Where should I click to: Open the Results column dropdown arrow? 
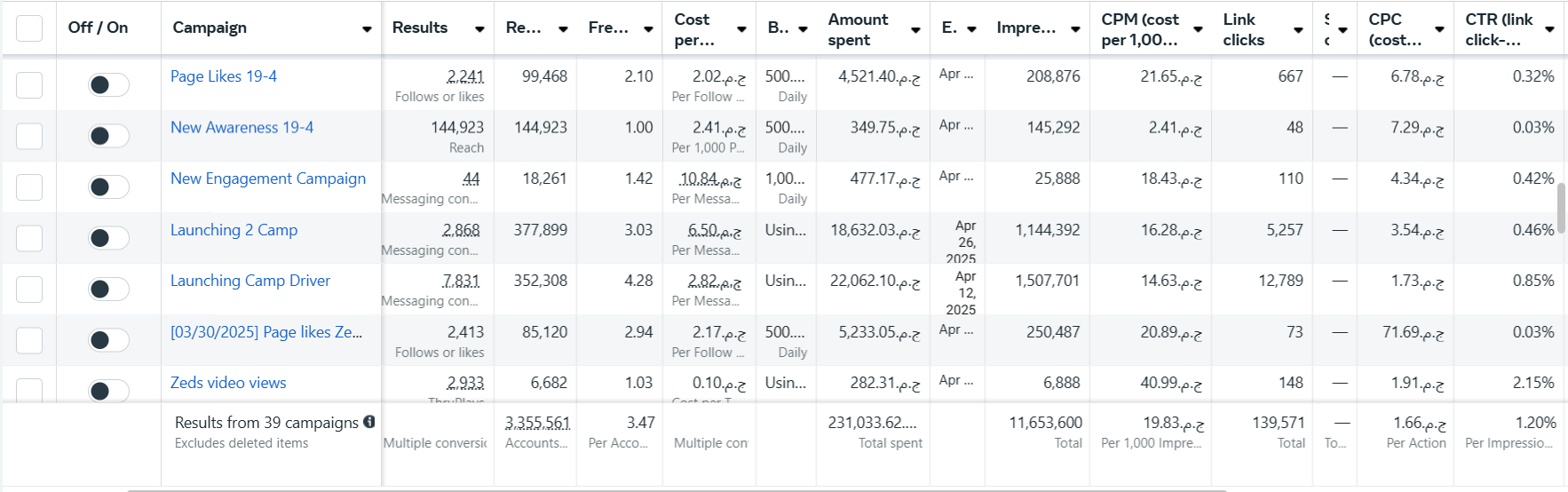pos(479,29)
